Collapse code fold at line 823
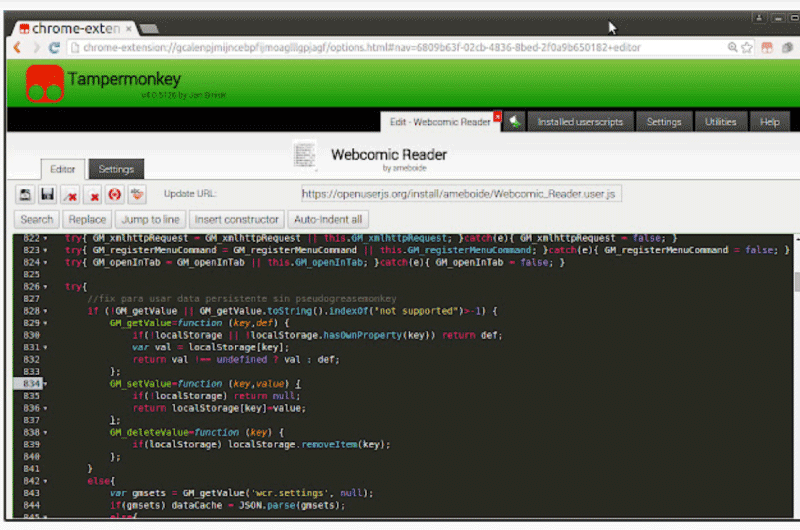The image size is (800, 530). coord(45,250)
